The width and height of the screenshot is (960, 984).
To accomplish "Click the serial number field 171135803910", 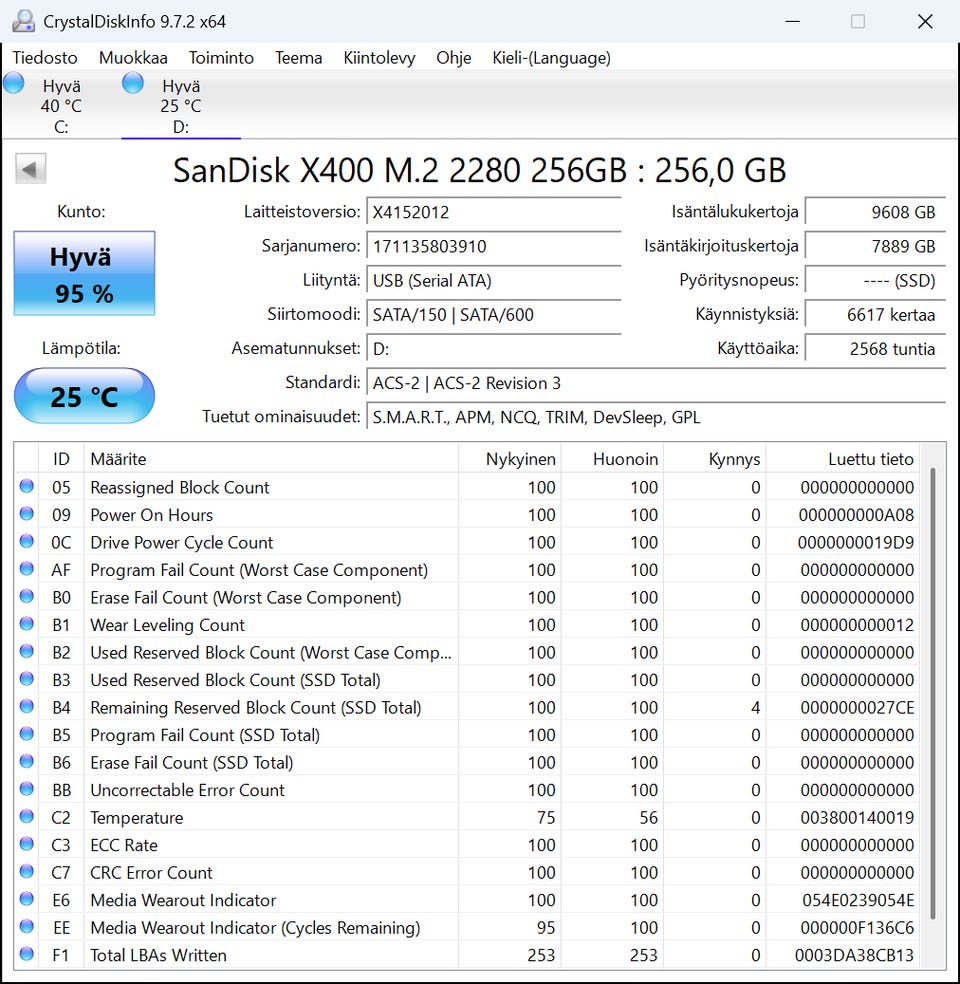I will click(x=494, y=246).
